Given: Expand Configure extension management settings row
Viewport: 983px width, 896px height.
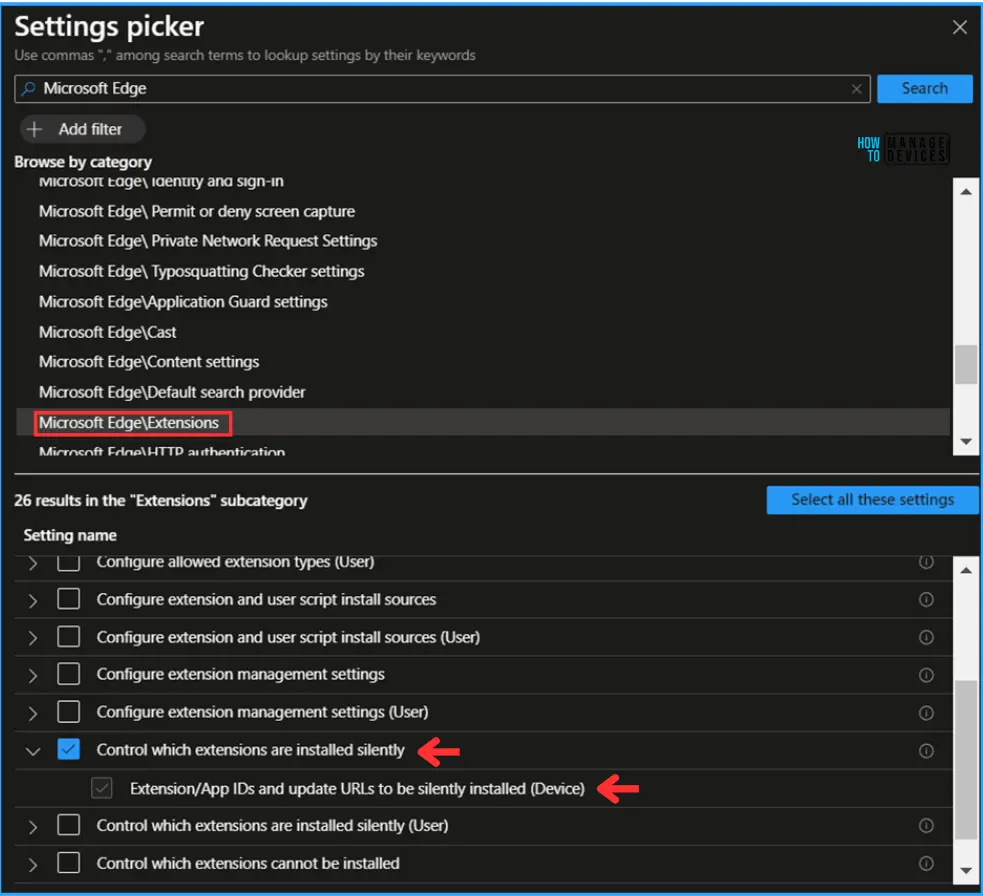Looking at the screenshot, I should click(x=33, y=676).
